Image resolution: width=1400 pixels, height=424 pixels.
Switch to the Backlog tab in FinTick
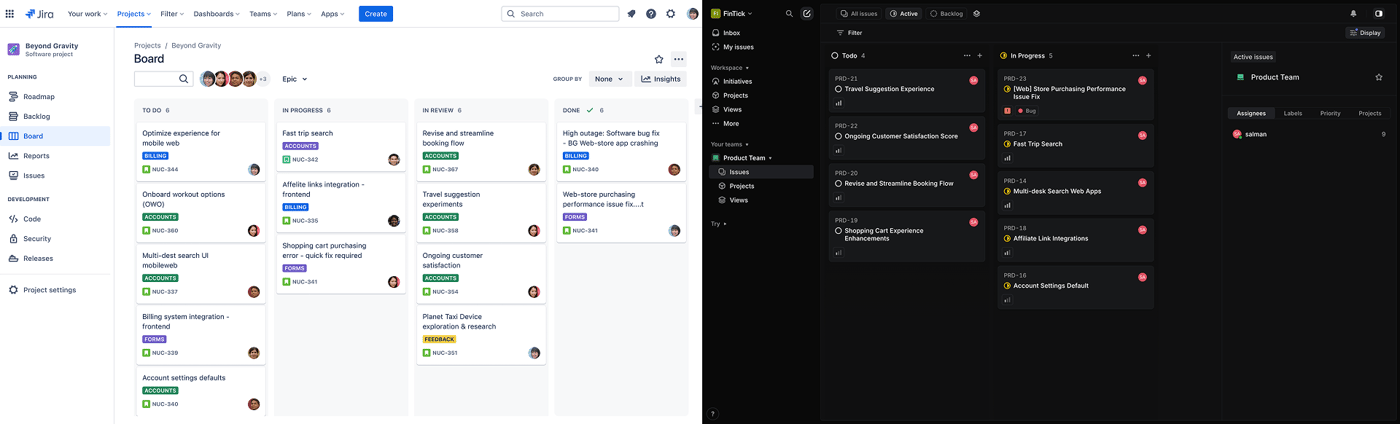click(946, 14)
